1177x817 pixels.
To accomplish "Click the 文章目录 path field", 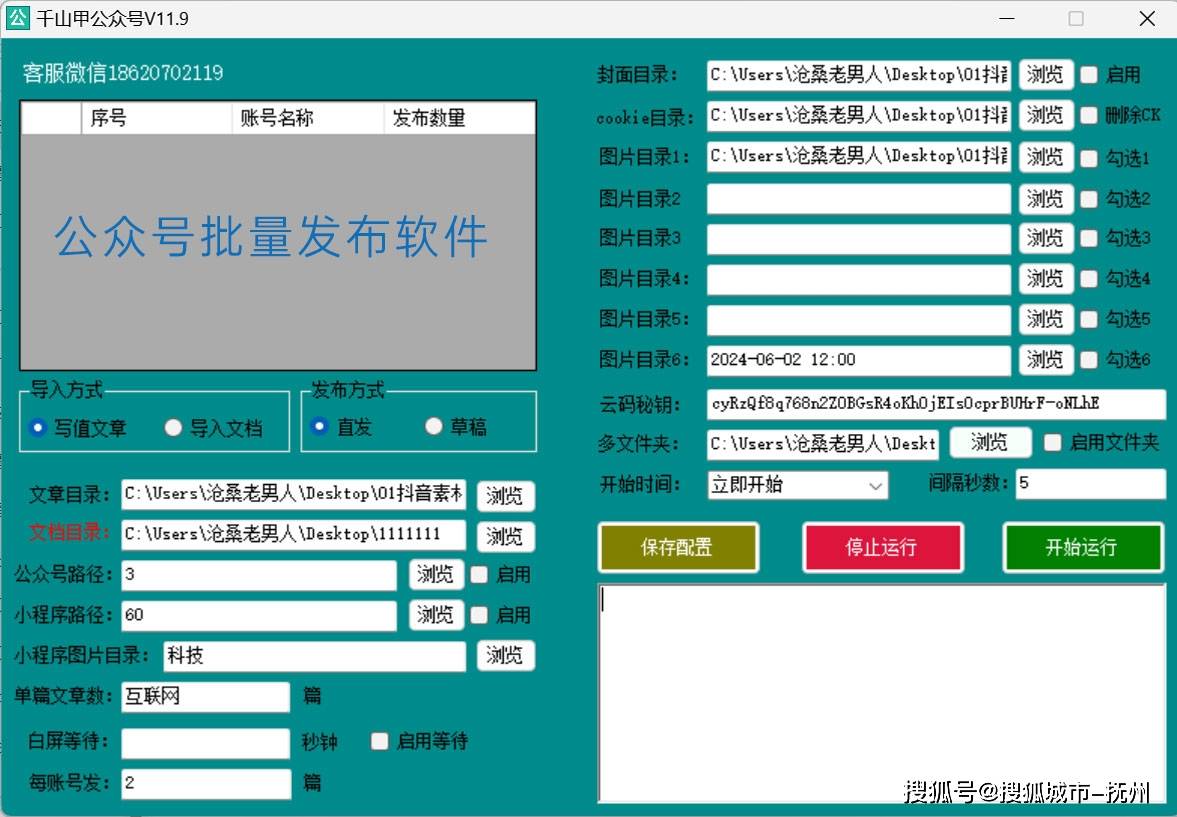I will pyautogui.click(x=293, y=494).
